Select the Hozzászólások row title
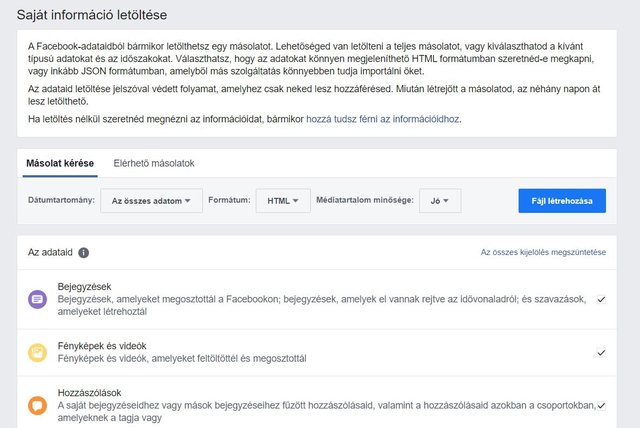The image size is (640, 428). (x=89, y=393)
